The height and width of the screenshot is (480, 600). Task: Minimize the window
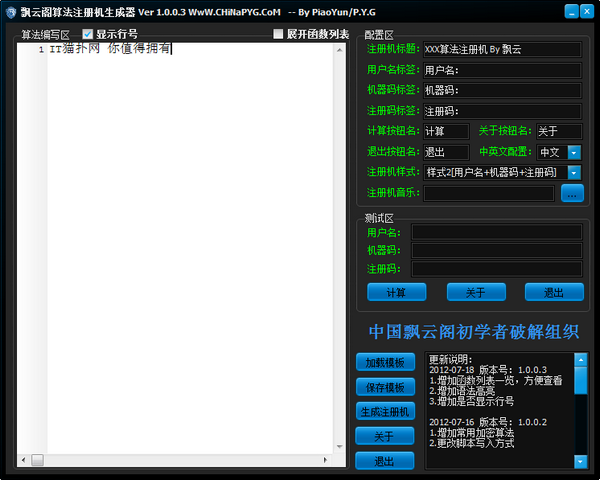(571, 11)
